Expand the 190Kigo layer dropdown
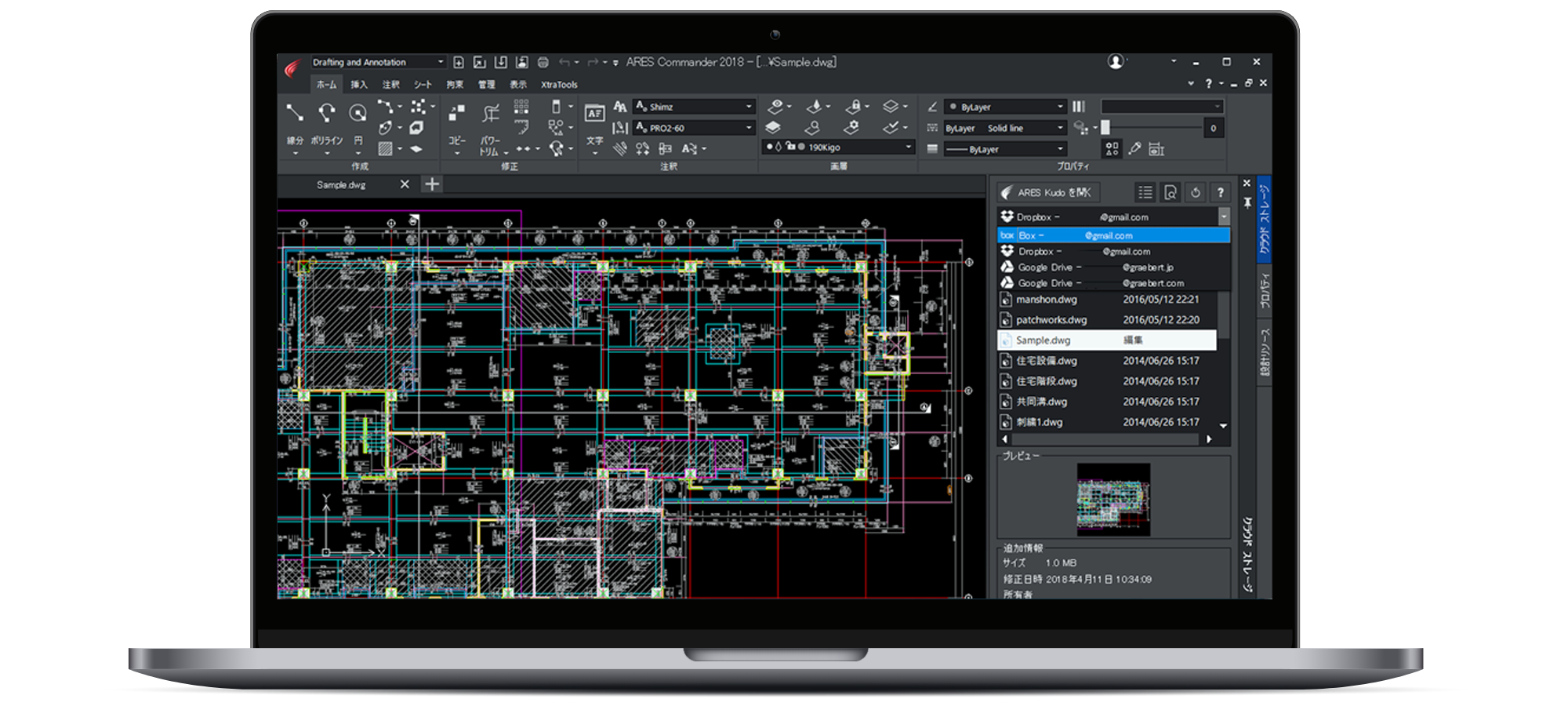Viewport: 1568px width, 706px height. coord(909,147)
